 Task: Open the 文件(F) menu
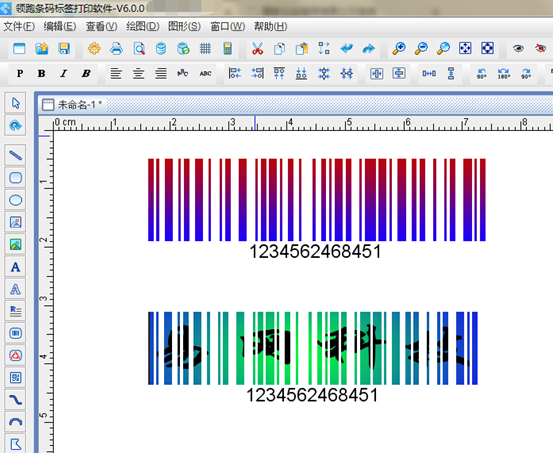pyautogui.click(x=19, y=26)
